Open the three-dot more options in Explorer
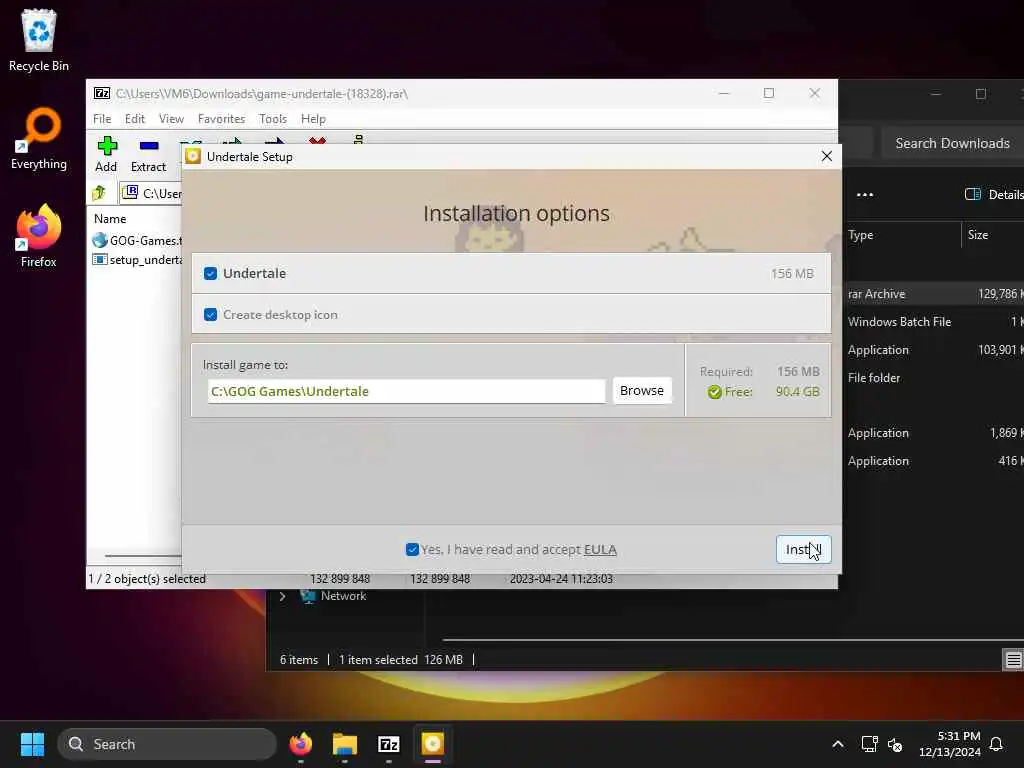The image size is (1024, 768). pos(865,195)
